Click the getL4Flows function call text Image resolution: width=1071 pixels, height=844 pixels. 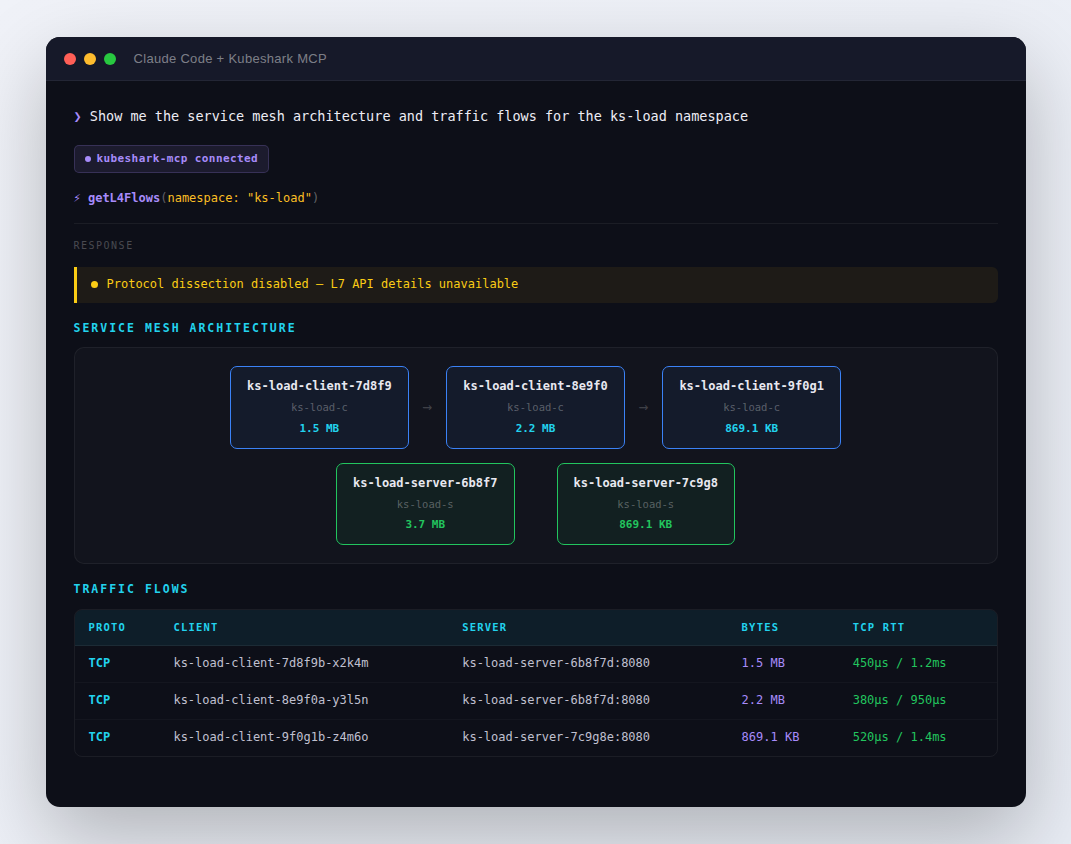point(203,197)
